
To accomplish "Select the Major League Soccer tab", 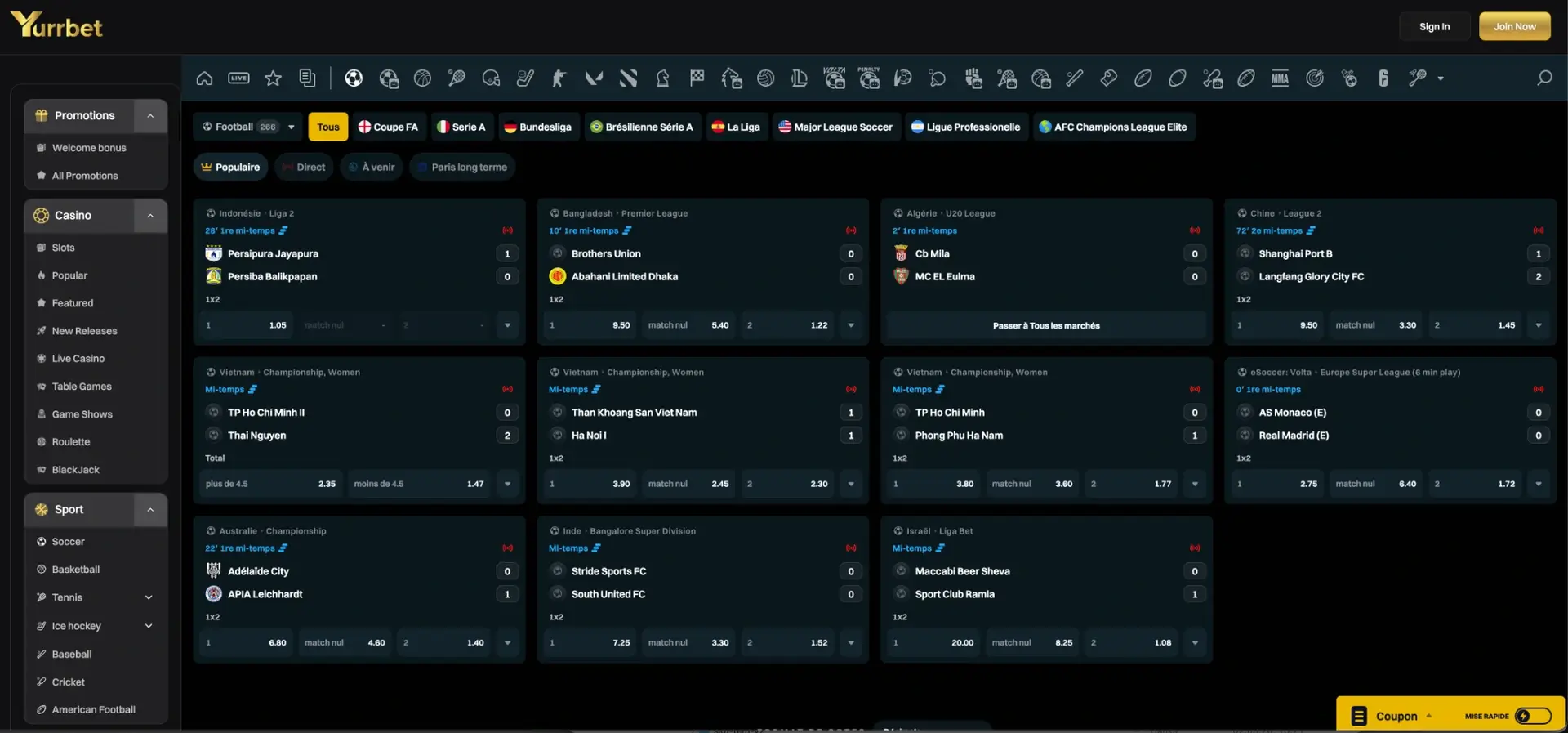I will tap(835, 127).
